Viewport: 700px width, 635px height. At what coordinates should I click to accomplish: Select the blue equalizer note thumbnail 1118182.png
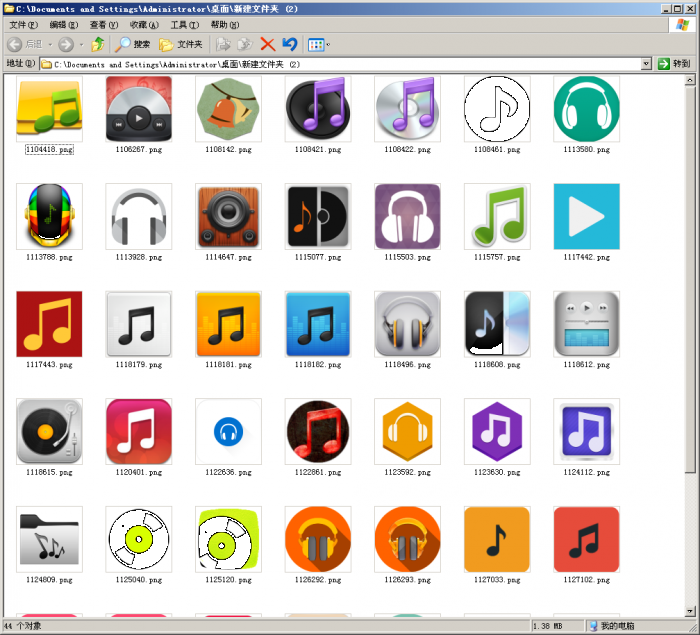pyautogui.click(x=318, y=324)
